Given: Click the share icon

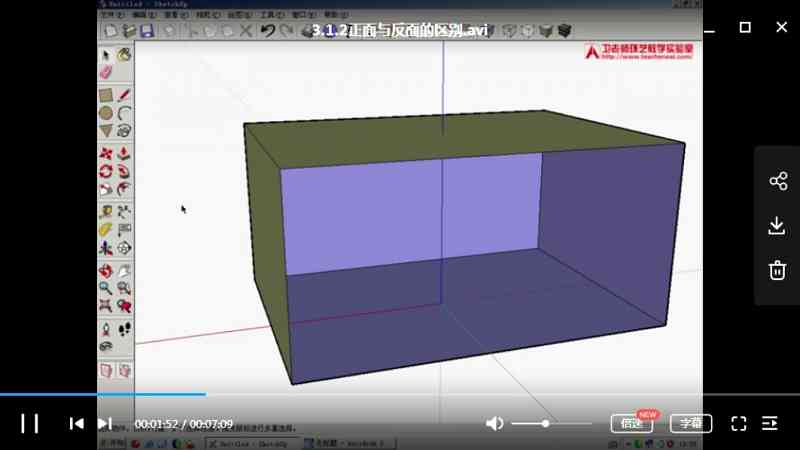Looking at the screenshot, I should [777, 181].
